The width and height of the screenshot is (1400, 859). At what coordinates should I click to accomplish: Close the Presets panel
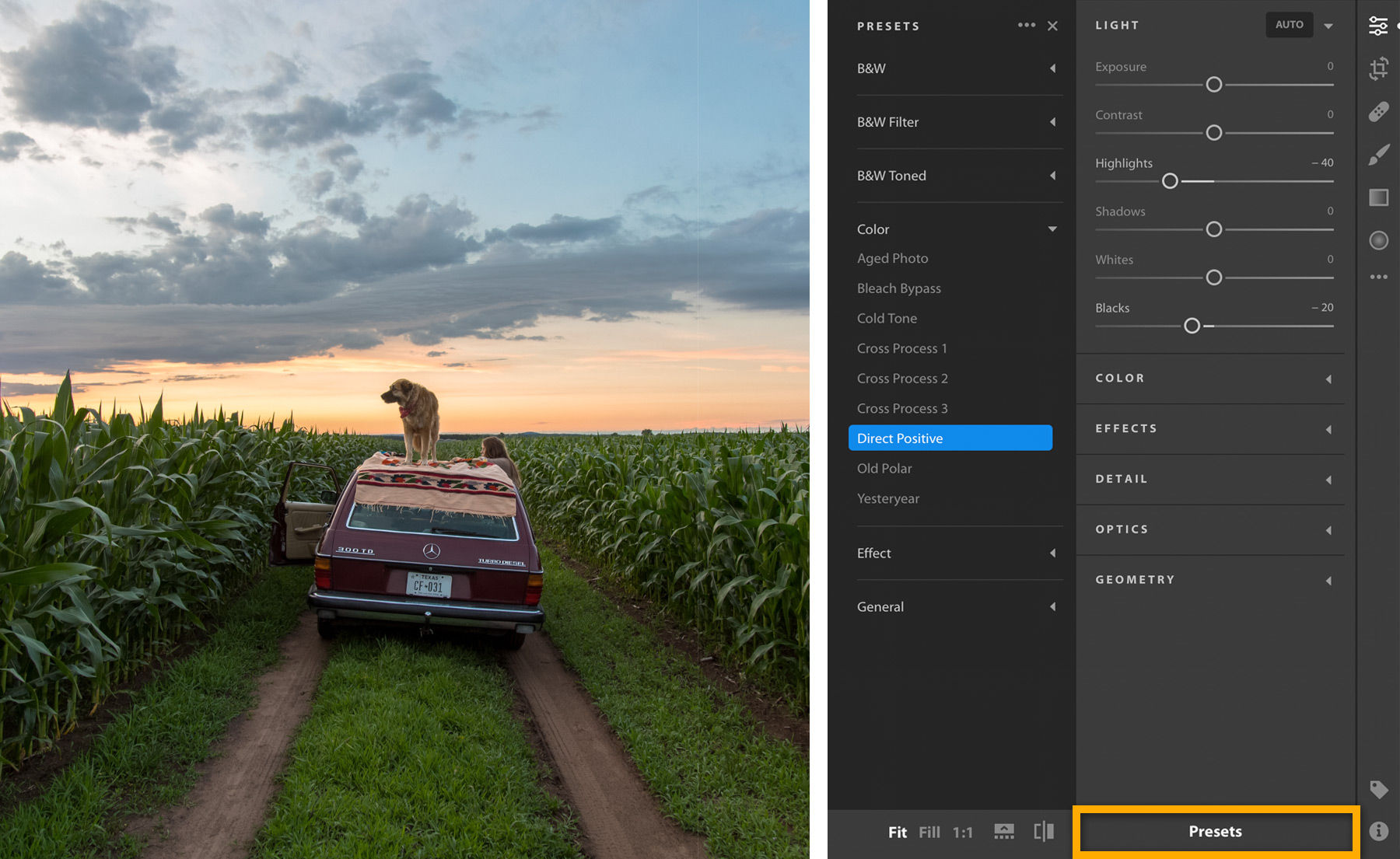pyautogui.click(x=1052, y=25)
